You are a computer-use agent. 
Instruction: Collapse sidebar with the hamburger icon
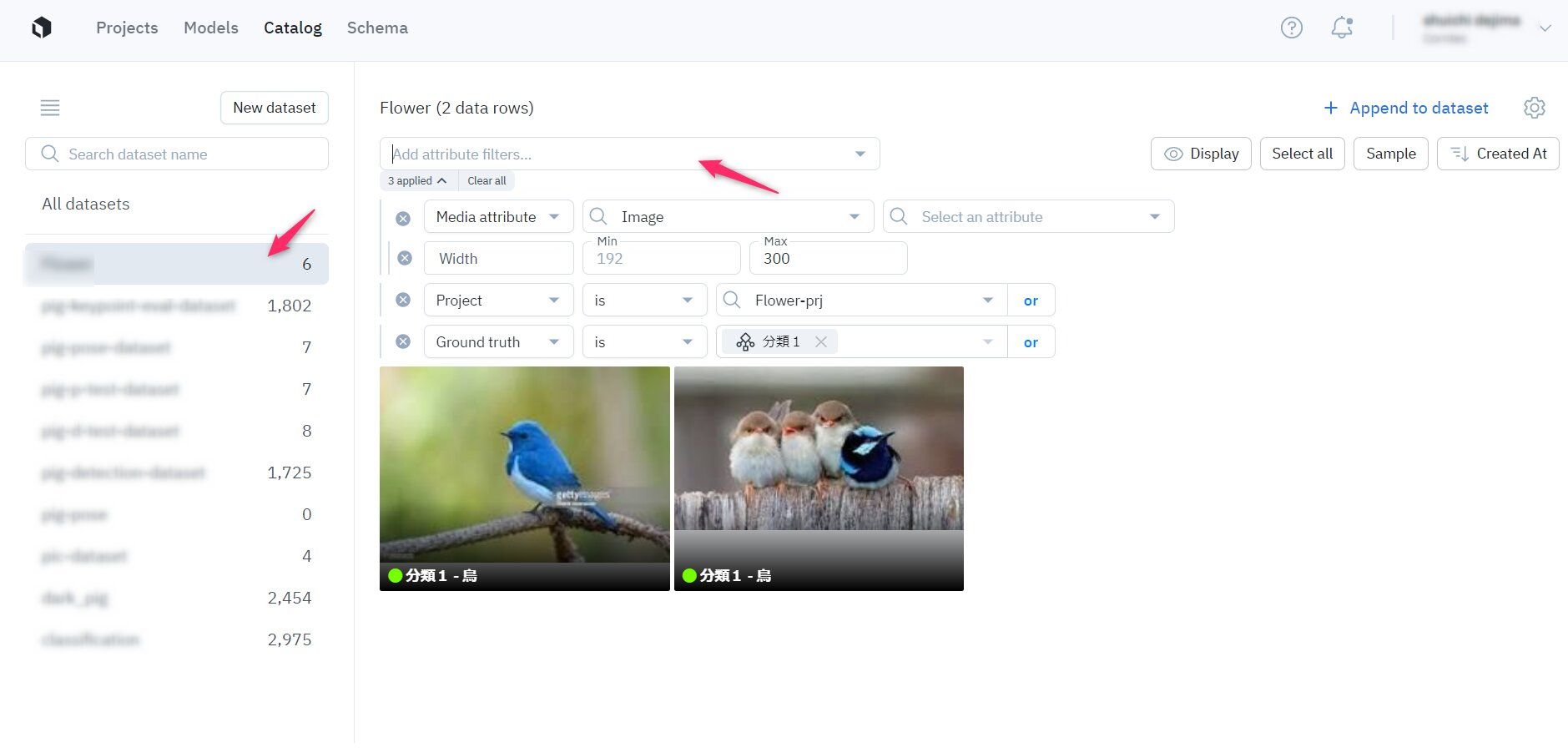pos(50,108)
